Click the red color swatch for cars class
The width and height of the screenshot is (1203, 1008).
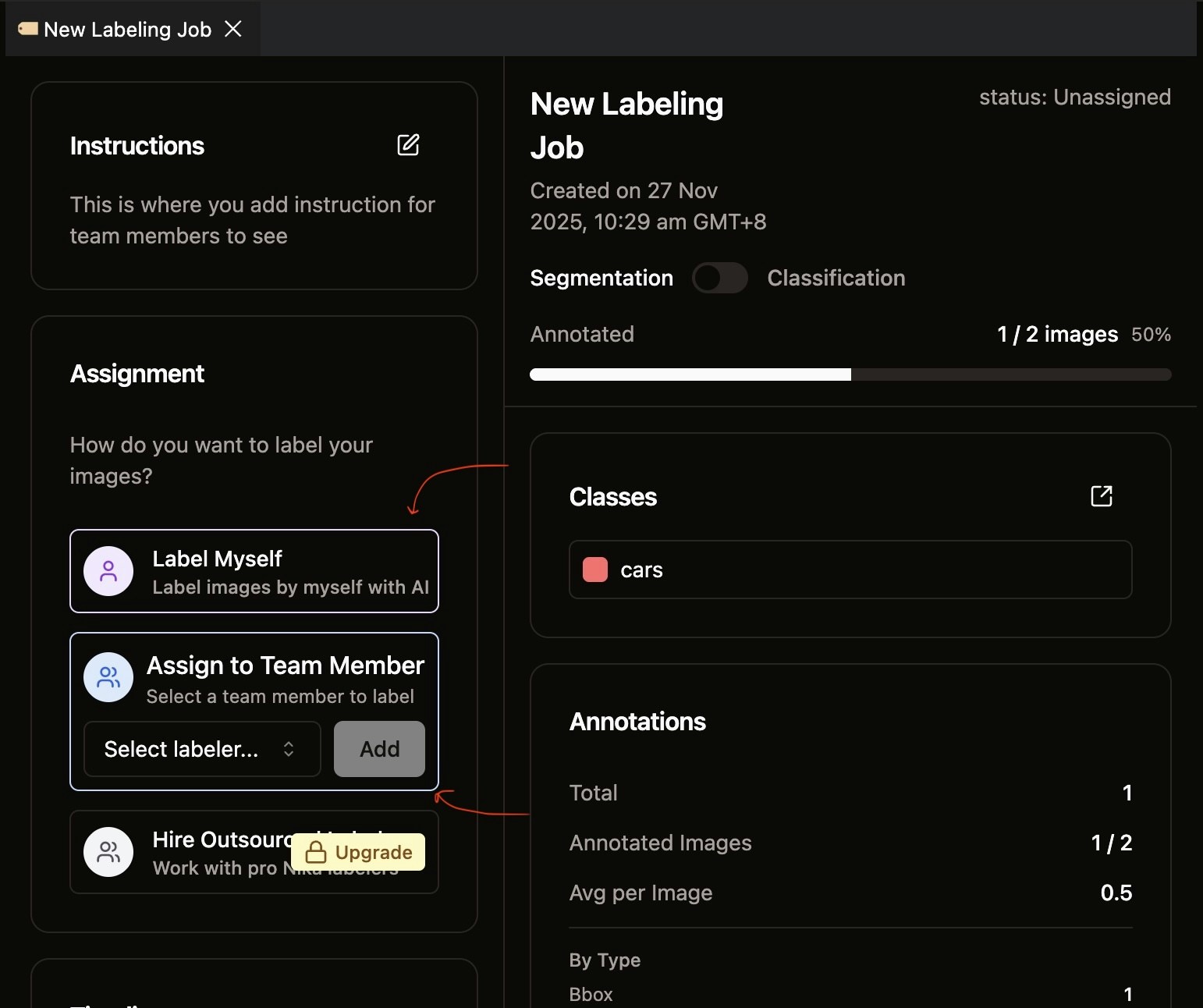[x=594, y=570]
